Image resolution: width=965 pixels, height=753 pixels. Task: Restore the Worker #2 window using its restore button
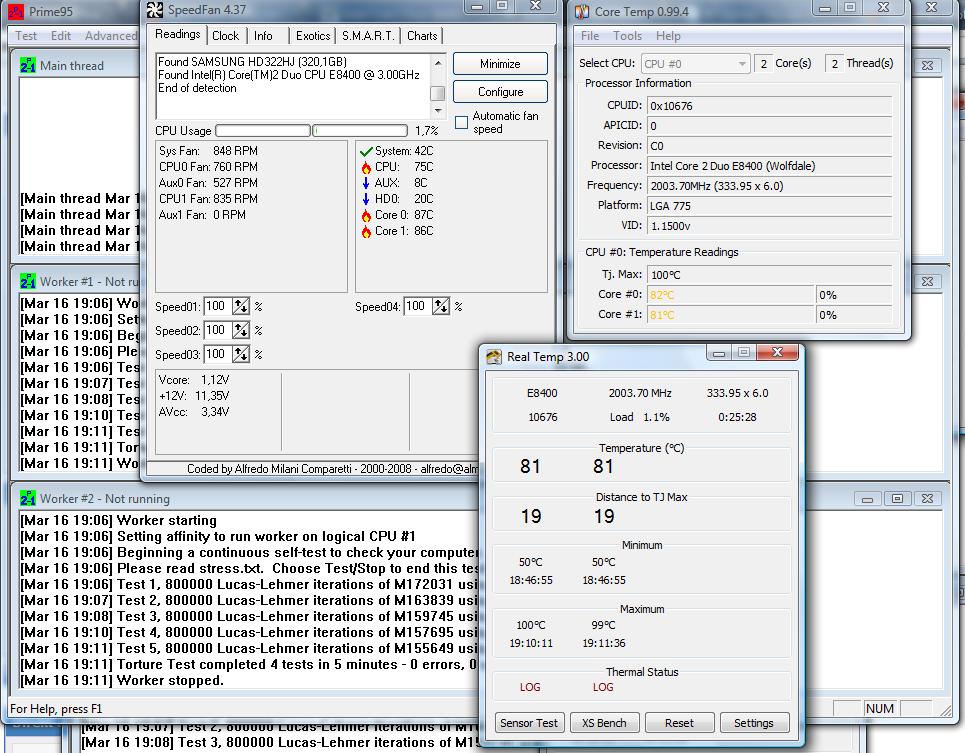click(897, 499)
